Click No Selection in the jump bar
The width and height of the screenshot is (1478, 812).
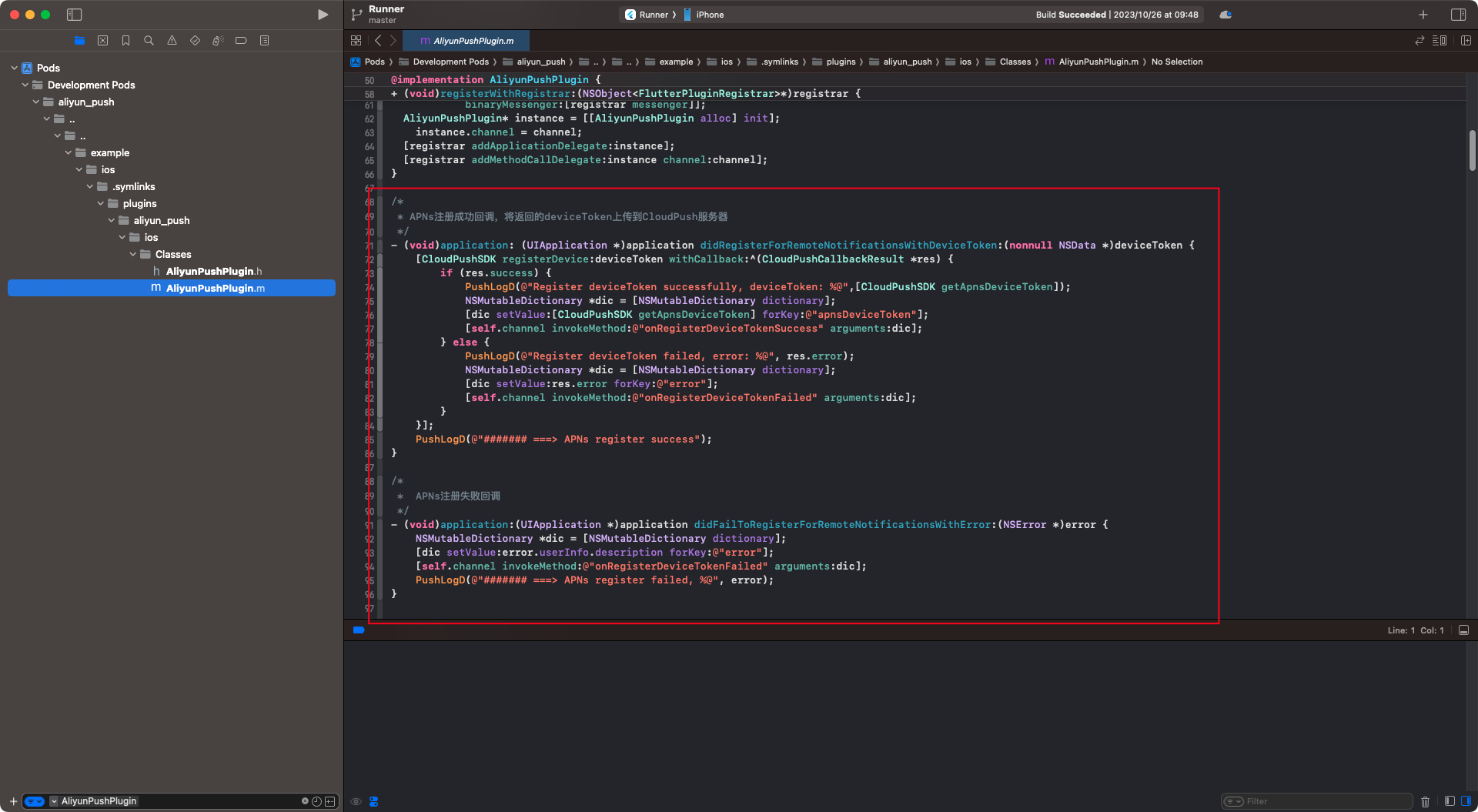(1177, 62)
